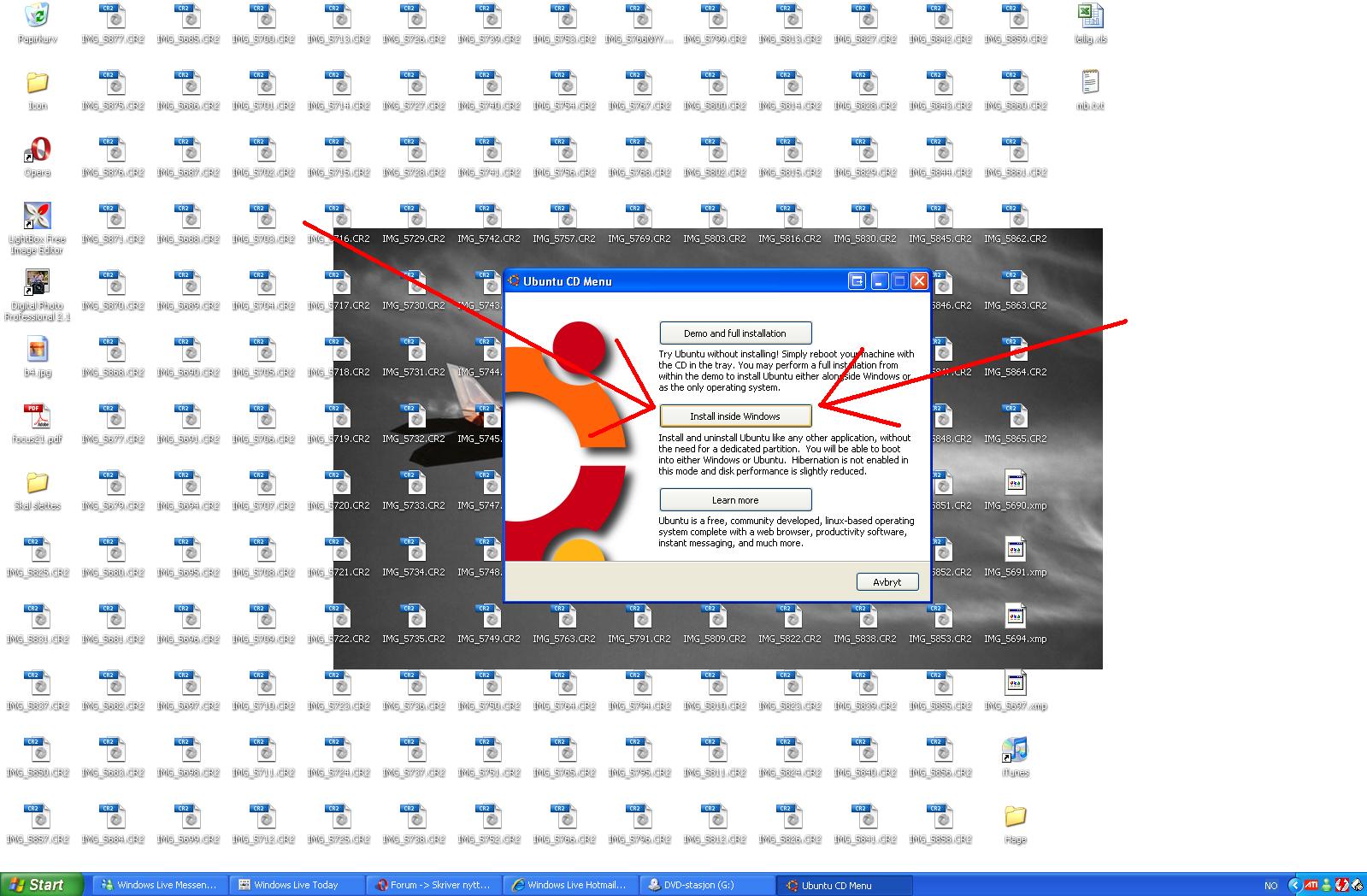Click the IMG_5742.CR2 file label

click(489, 239)
